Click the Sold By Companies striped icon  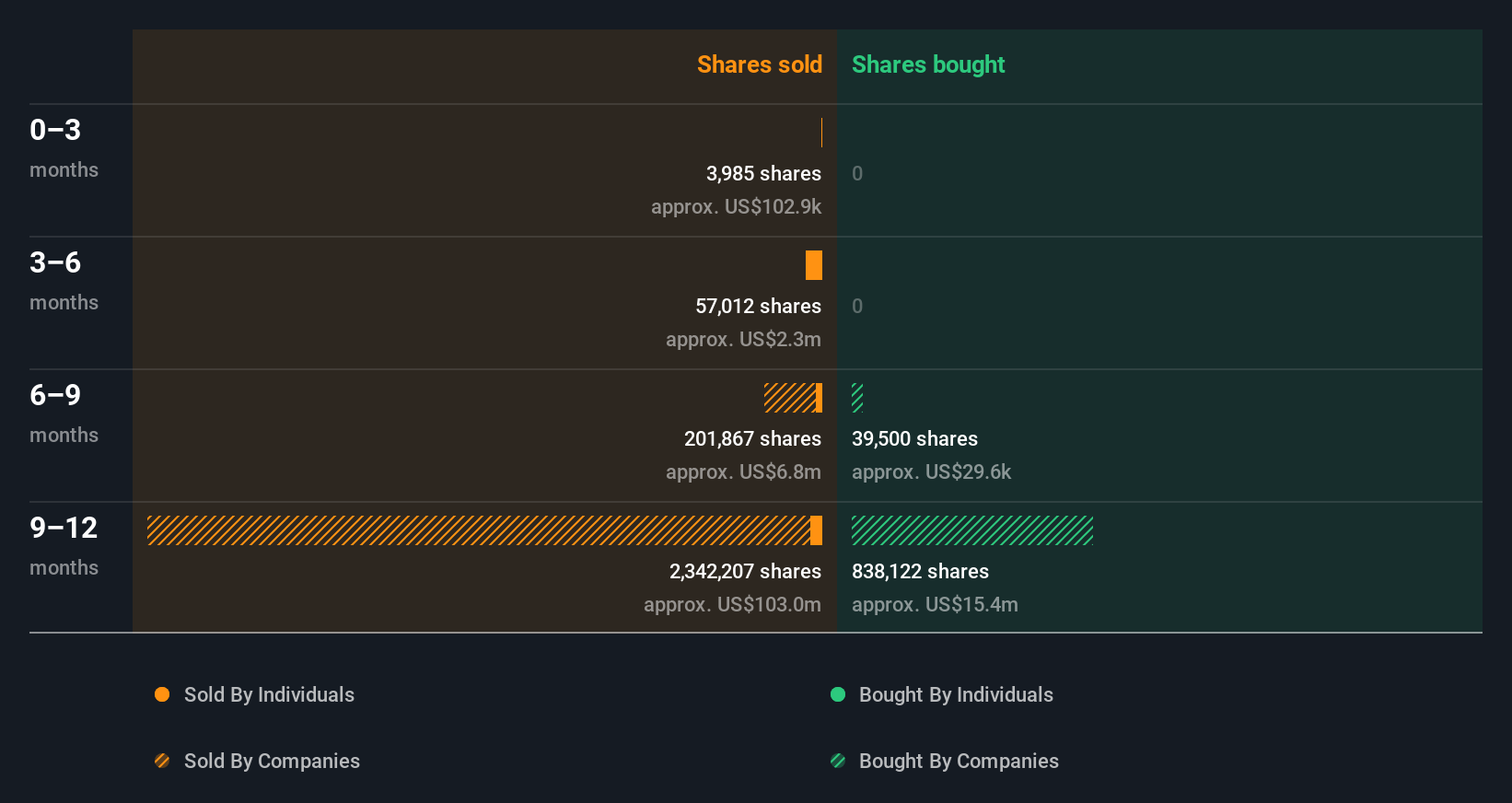coord(162,761)
